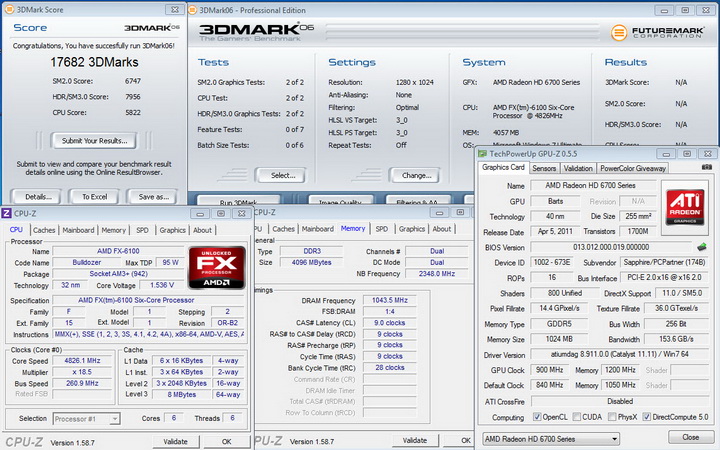The width and height of the screenshot is (720, 450).
Task: Click Submit Your Results button
Action: [94, 141]
